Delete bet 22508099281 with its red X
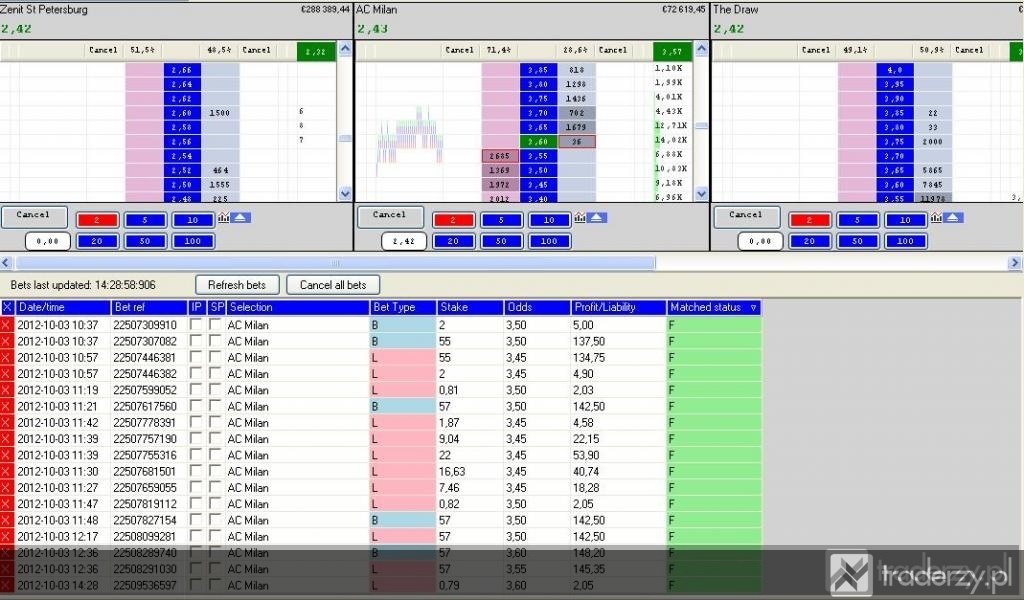Screen dimensions: 1024x600 click(x=7, y=537)
